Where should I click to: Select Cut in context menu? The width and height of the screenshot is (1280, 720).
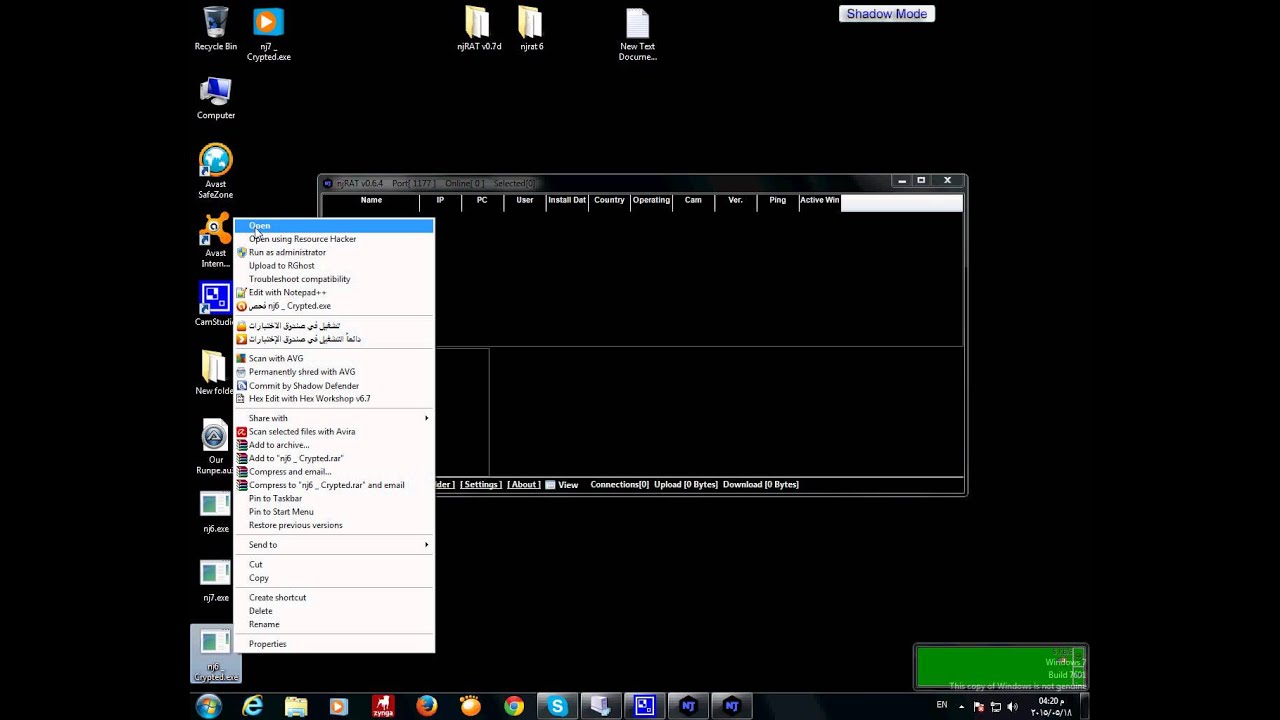334,564
